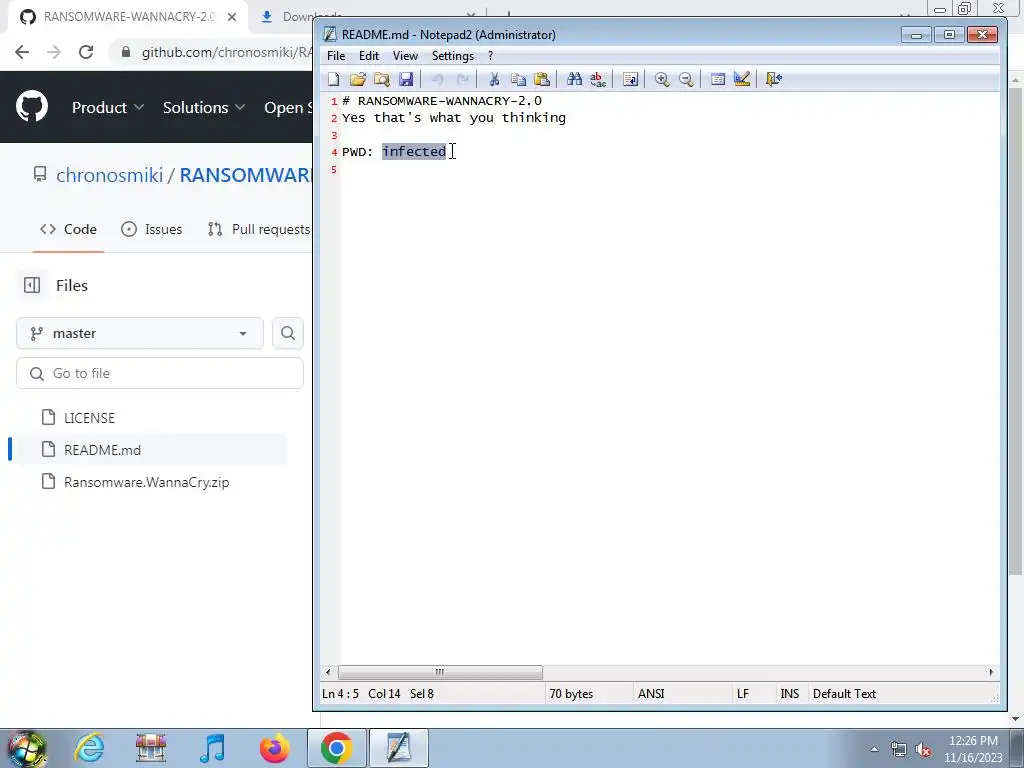Create a new document in Notepad2
The width and height of the screenshot is (1024, 768).
tap(334, 80)
